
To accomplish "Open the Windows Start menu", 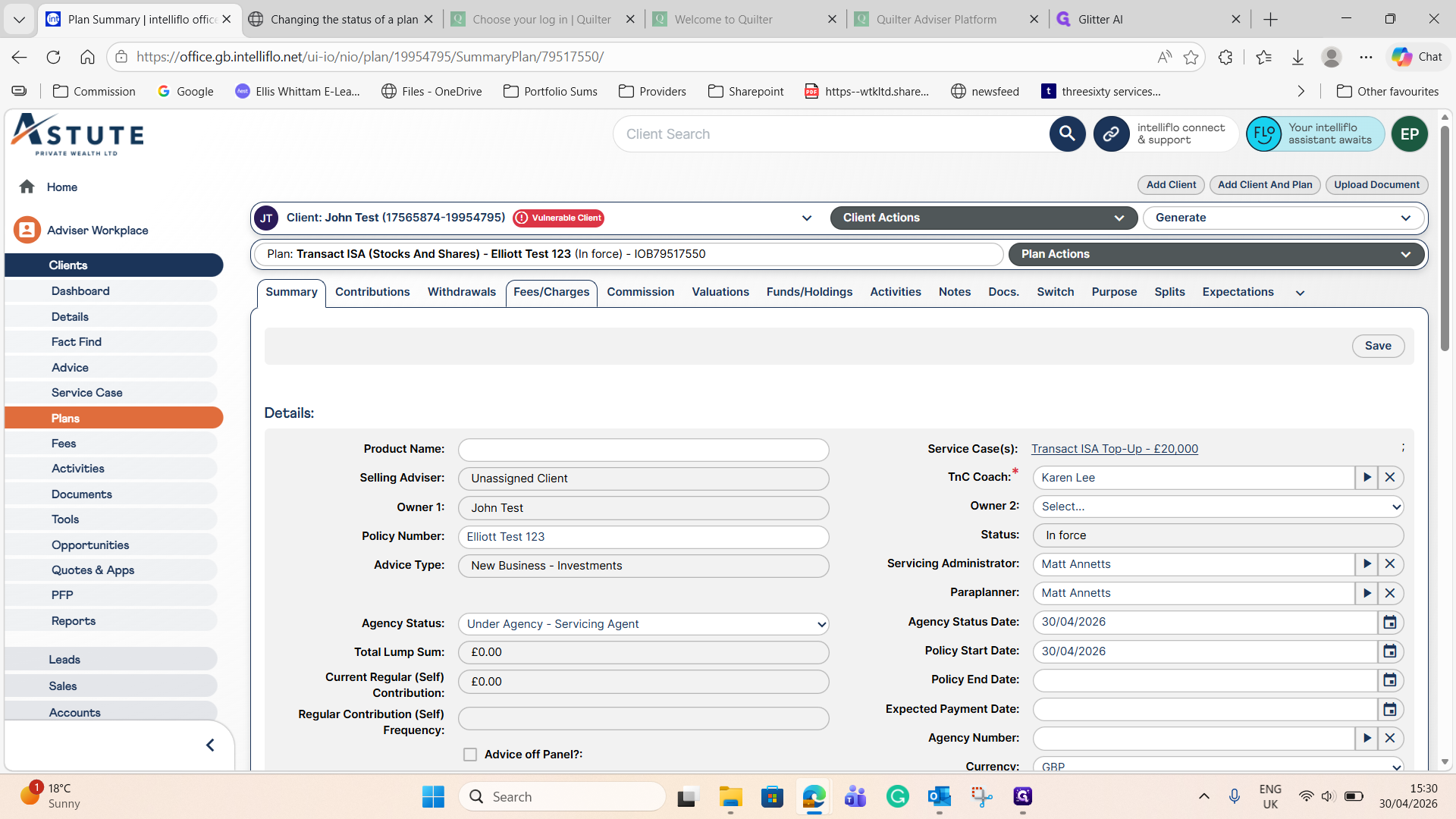I will click(433, 797).
